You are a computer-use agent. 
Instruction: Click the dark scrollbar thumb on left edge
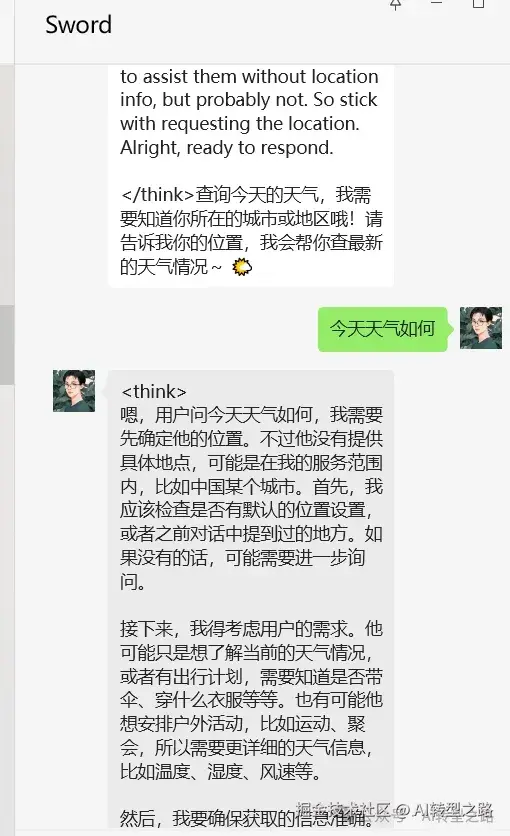pyautogui.click(x=7, y=344)
